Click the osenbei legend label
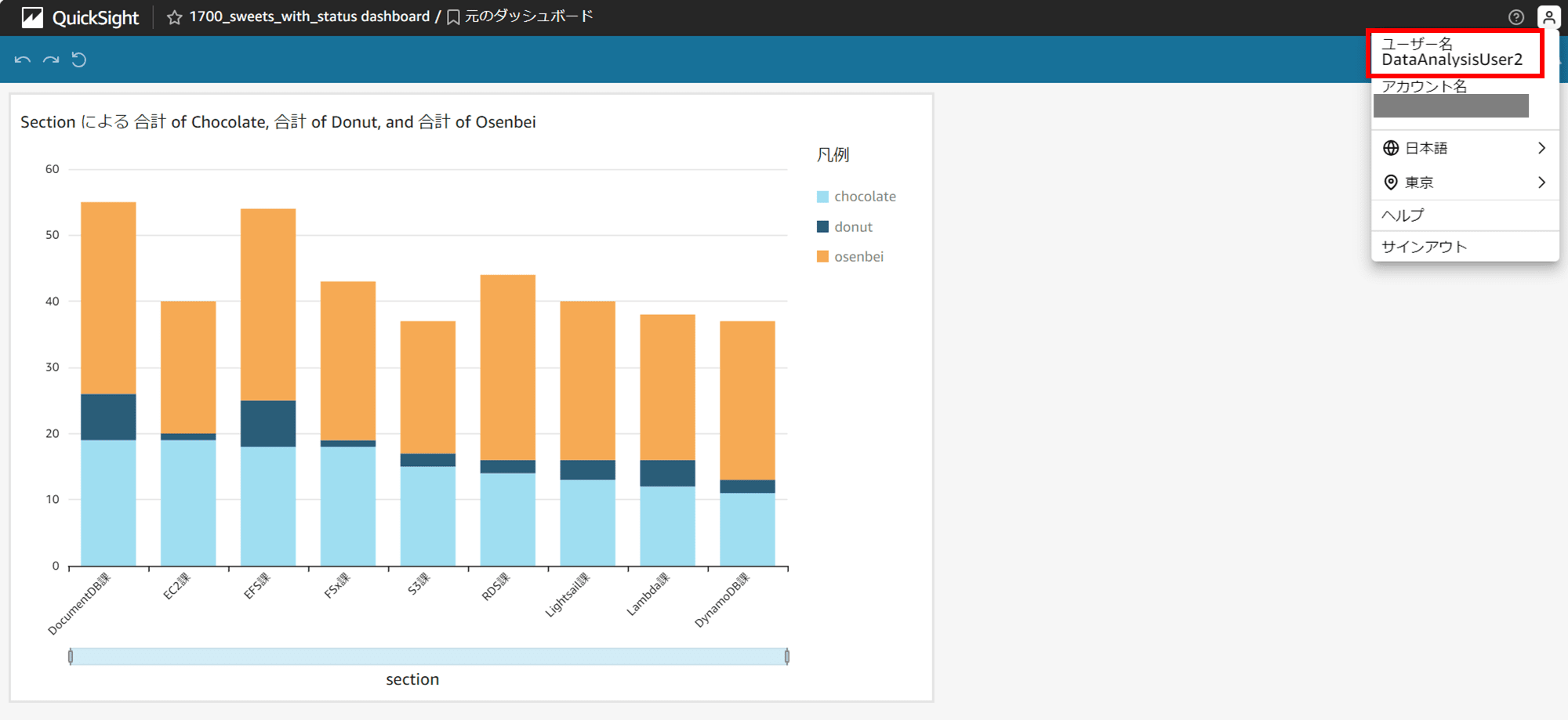 (x=858, y=256)
